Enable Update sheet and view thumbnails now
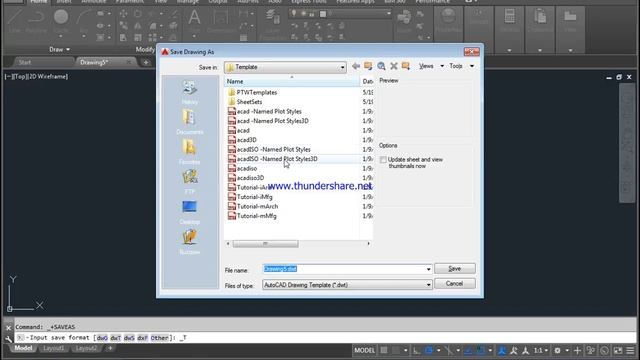640x360 pixels. (383, 160)
